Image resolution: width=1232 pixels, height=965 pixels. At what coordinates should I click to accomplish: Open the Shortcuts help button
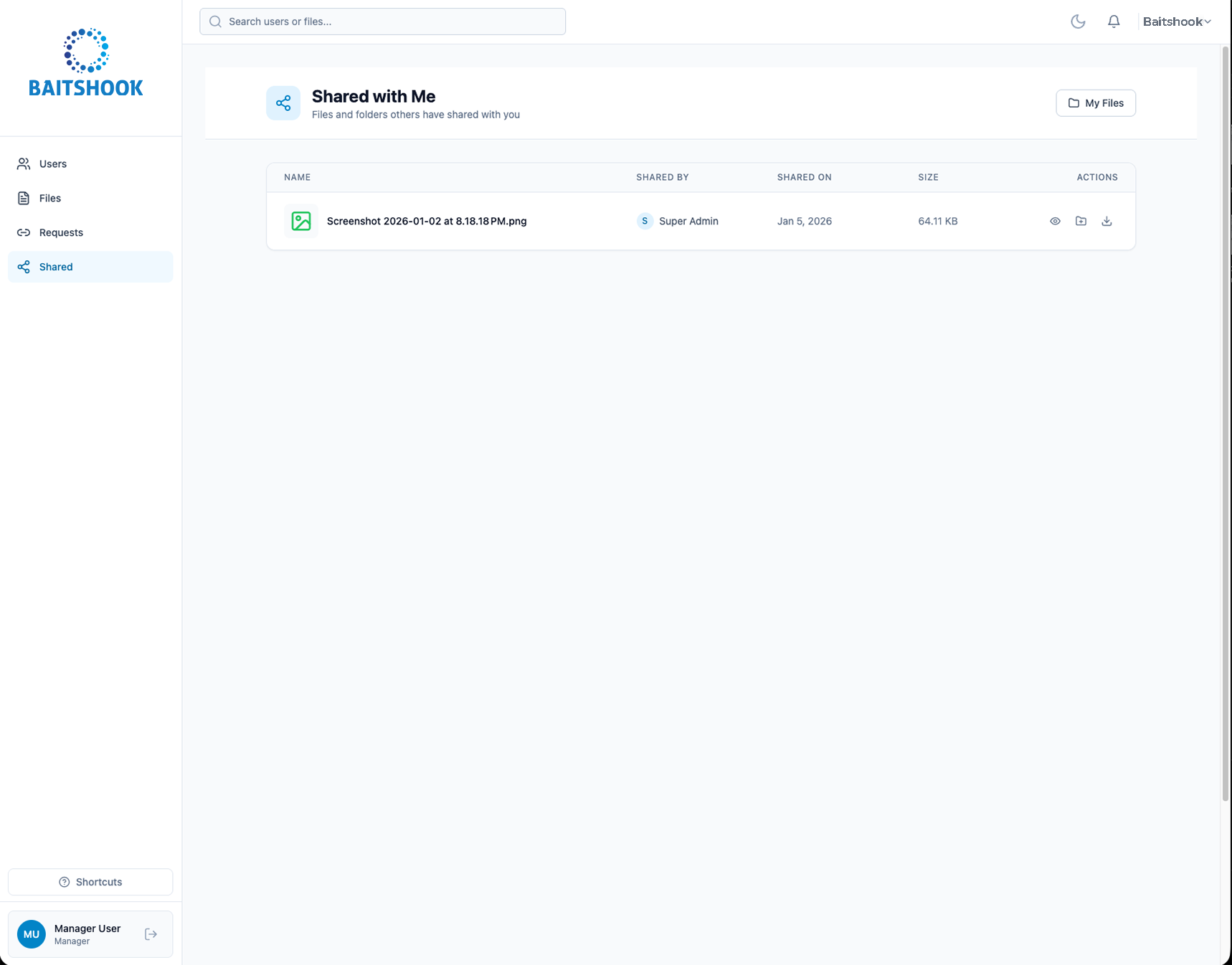point(90,882)
